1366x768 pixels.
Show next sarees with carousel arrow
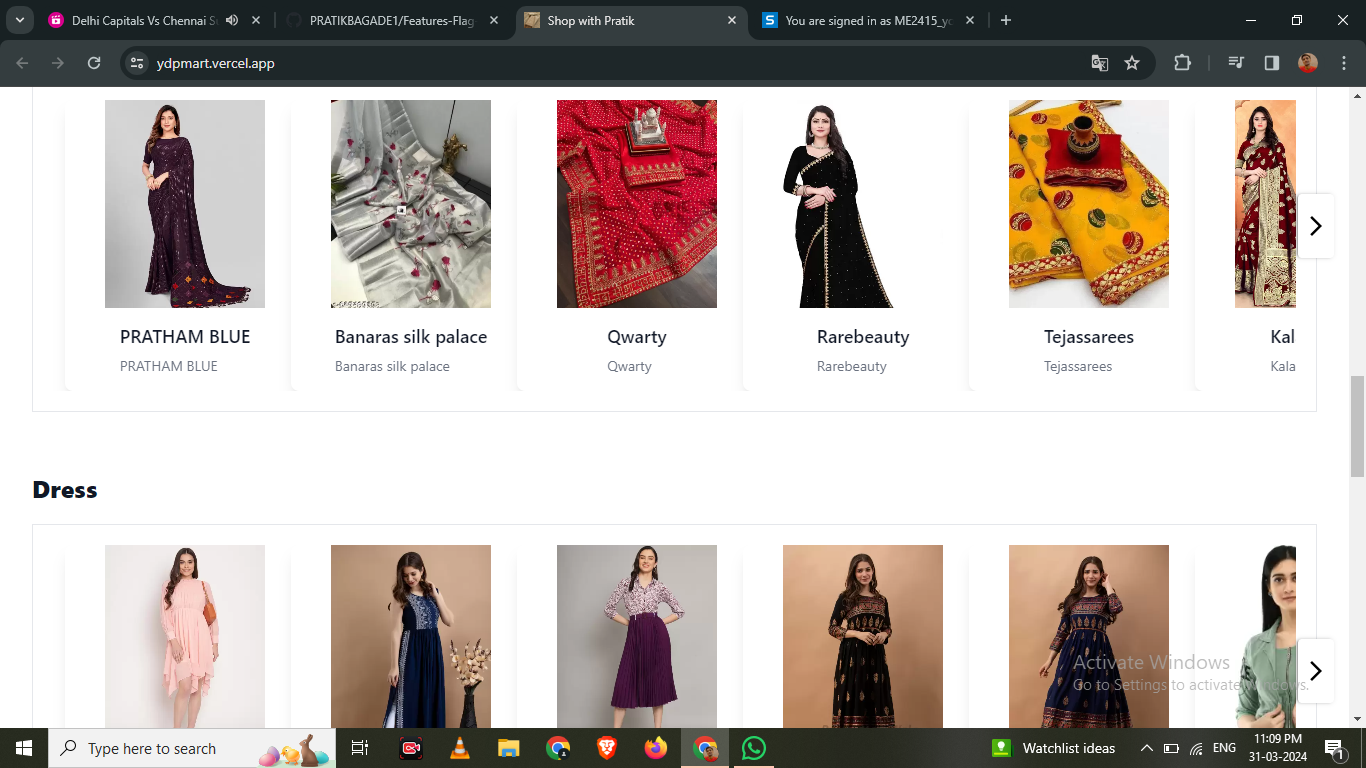[x=1315, y=226]
